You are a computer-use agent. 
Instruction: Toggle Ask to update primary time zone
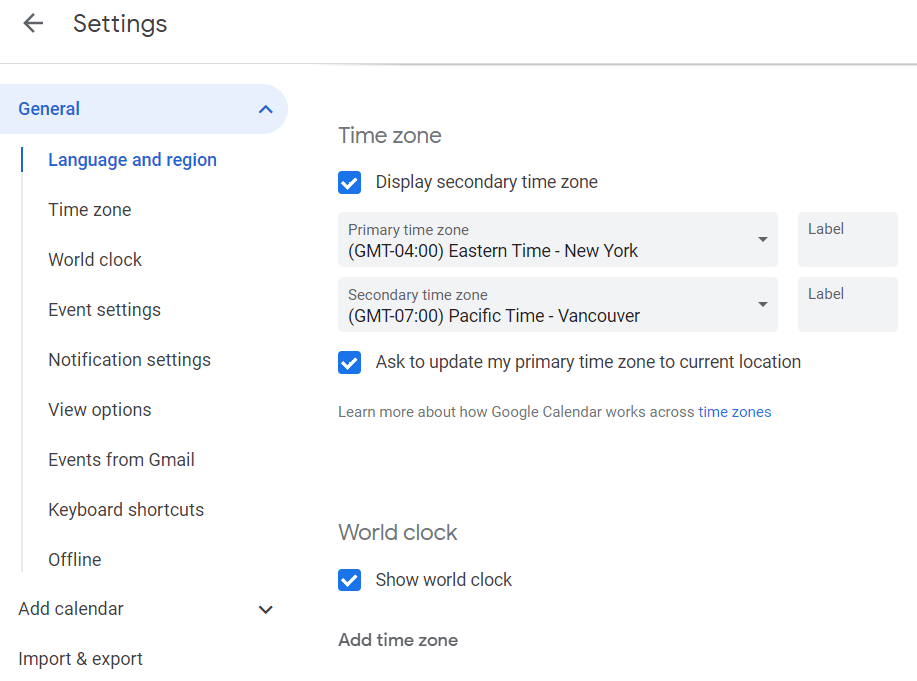349,362
